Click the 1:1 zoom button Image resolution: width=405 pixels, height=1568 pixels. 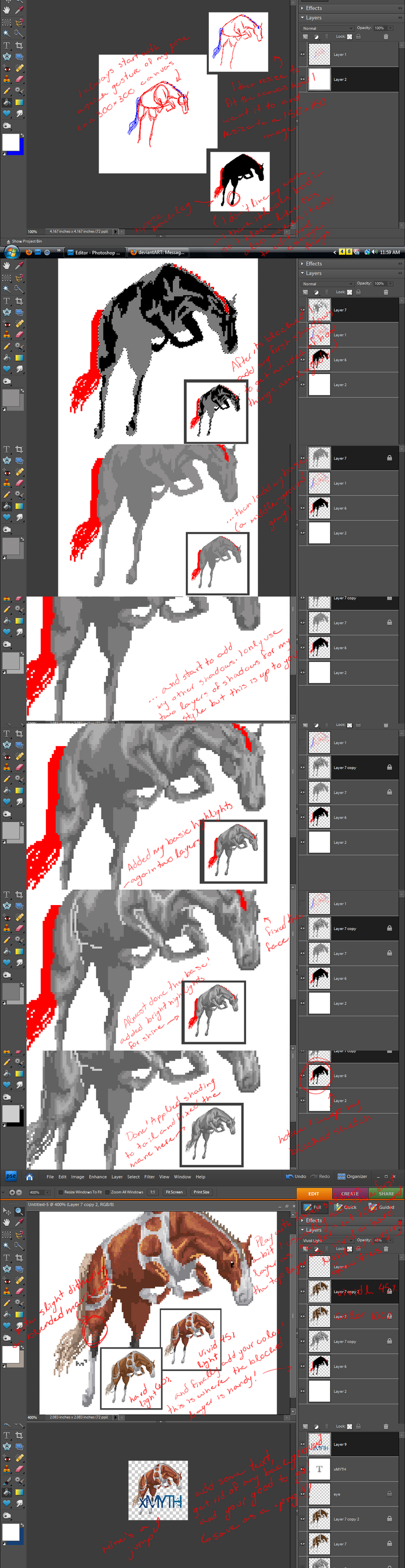tap(152, 1193)
